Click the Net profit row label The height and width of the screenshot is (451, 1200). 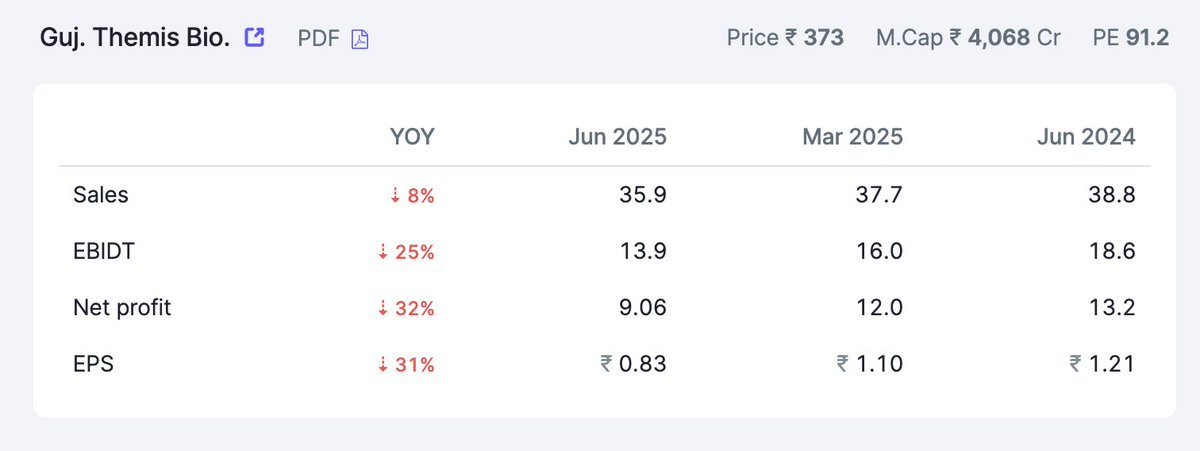coord(122,308)
